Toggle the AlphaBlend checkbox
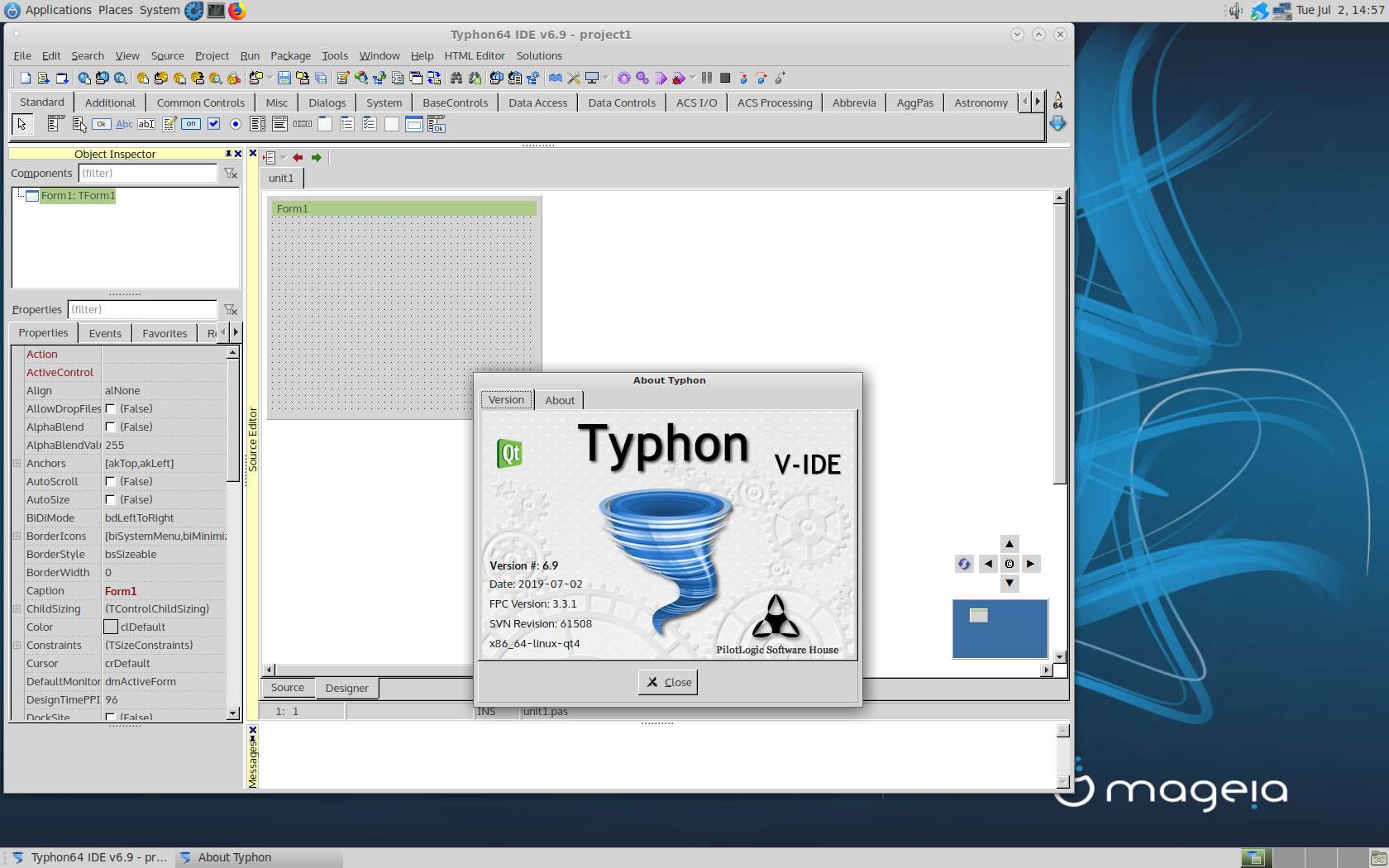Screen dimensions: 1389x868 click(110, 427)
